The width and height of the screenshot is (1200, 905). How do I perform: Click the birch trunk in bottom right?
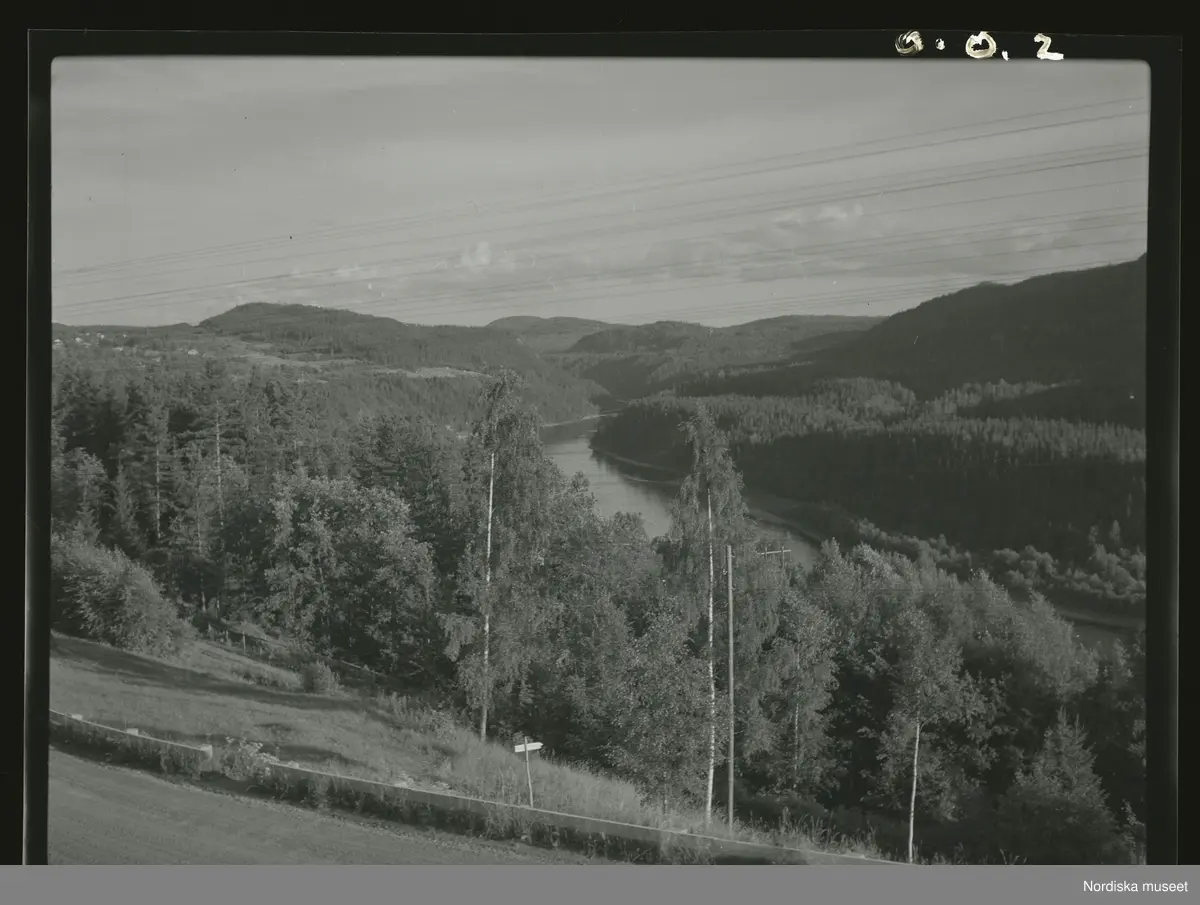coord(913,790)
